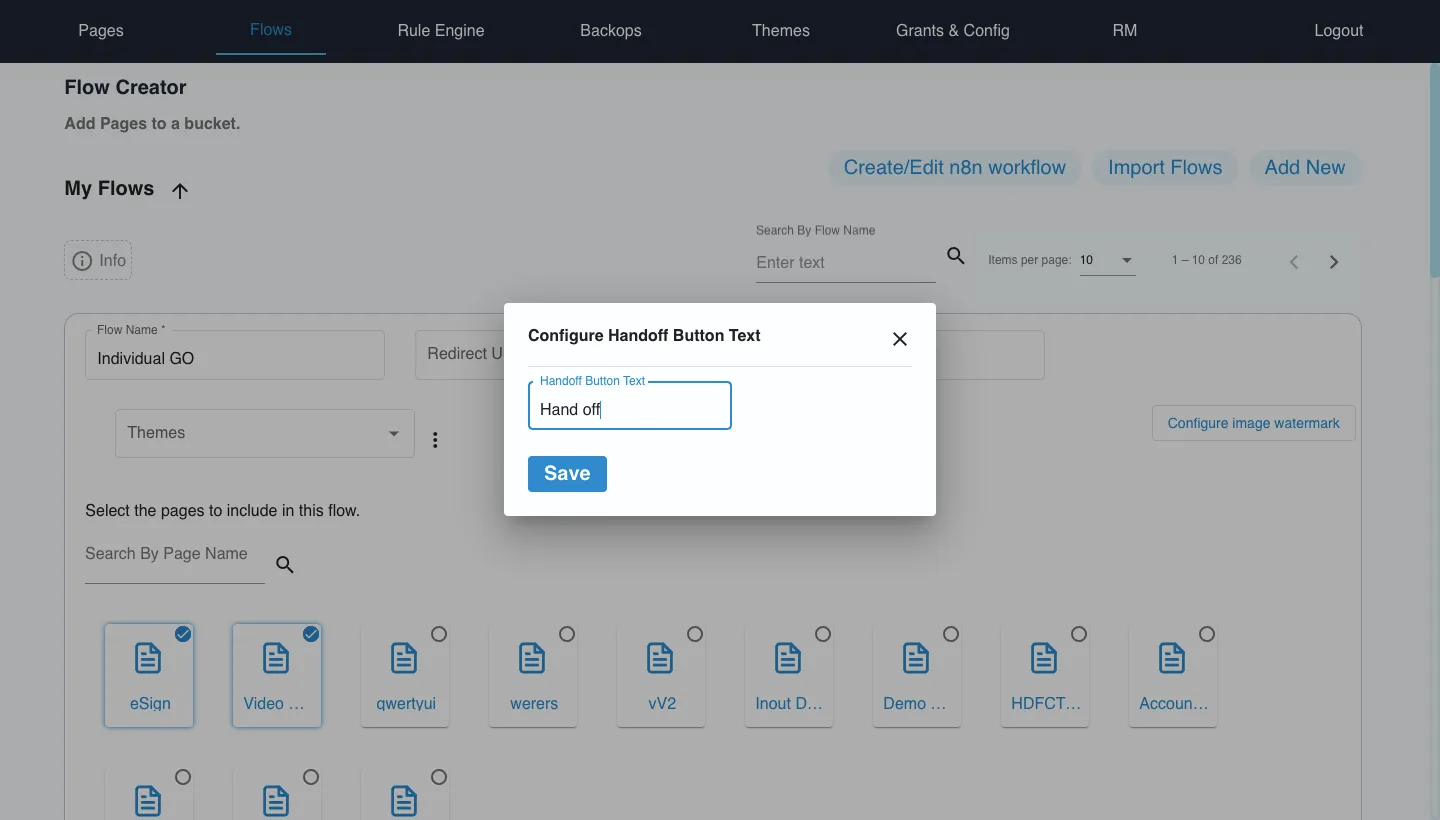Select the Demo page radio circle
Screen dimensions: 1440x820
coord(951,634)
